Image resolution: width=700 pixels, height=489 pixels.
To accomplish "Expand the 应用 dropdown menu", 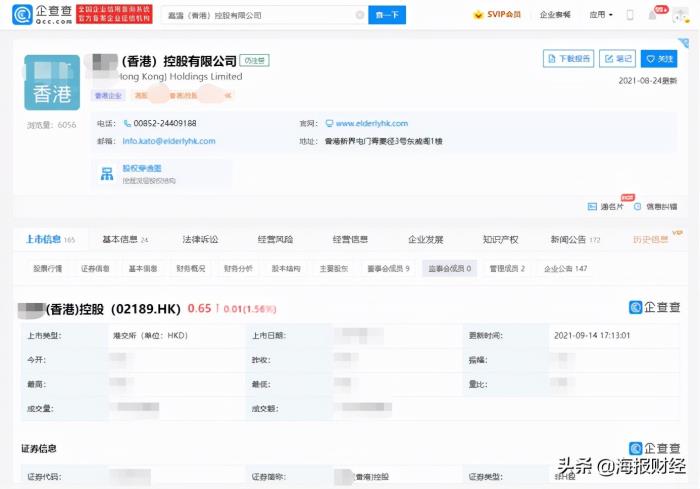I will coord(600,16).
